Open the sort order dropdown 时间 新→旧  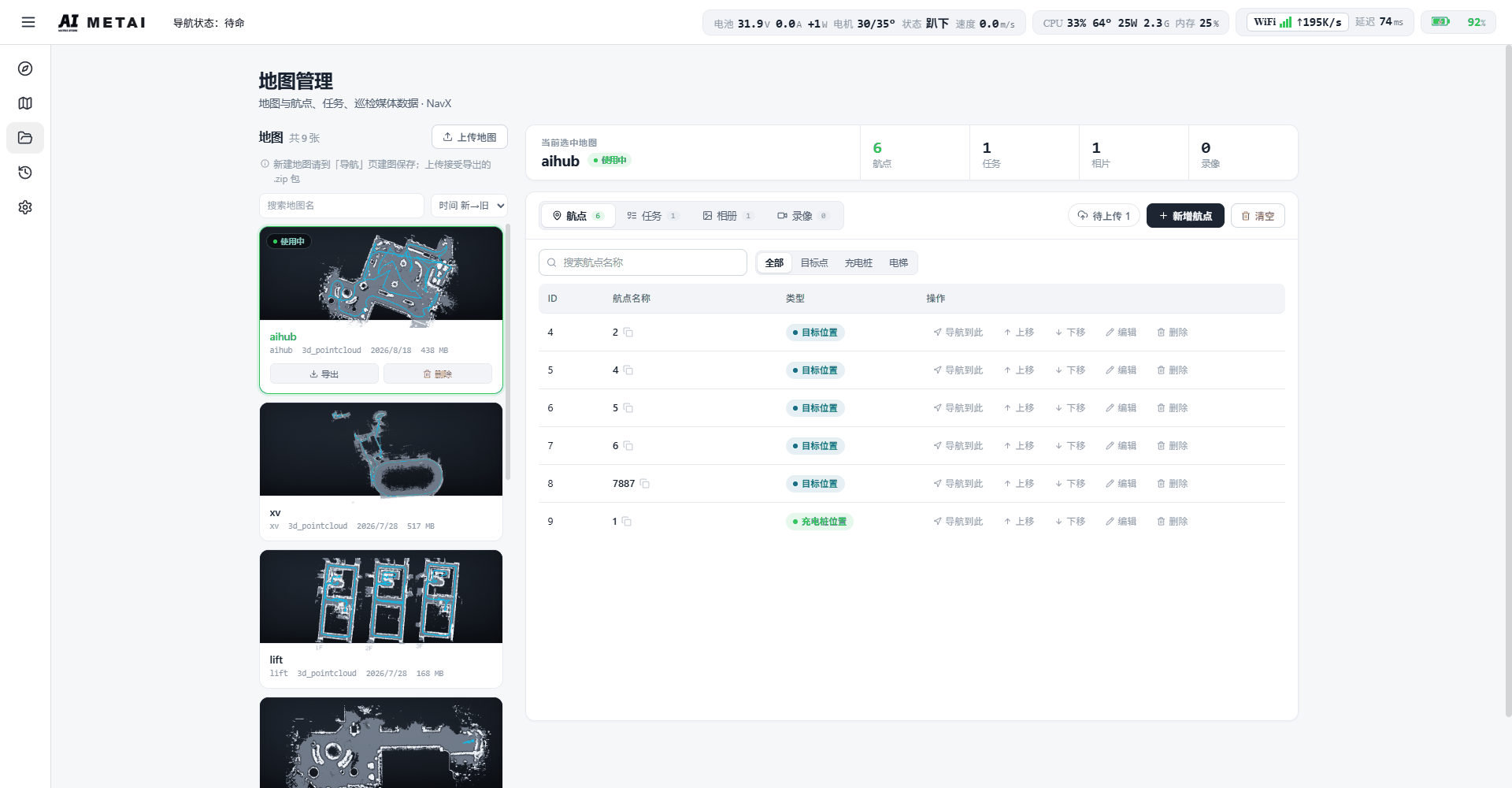[469, 206]
